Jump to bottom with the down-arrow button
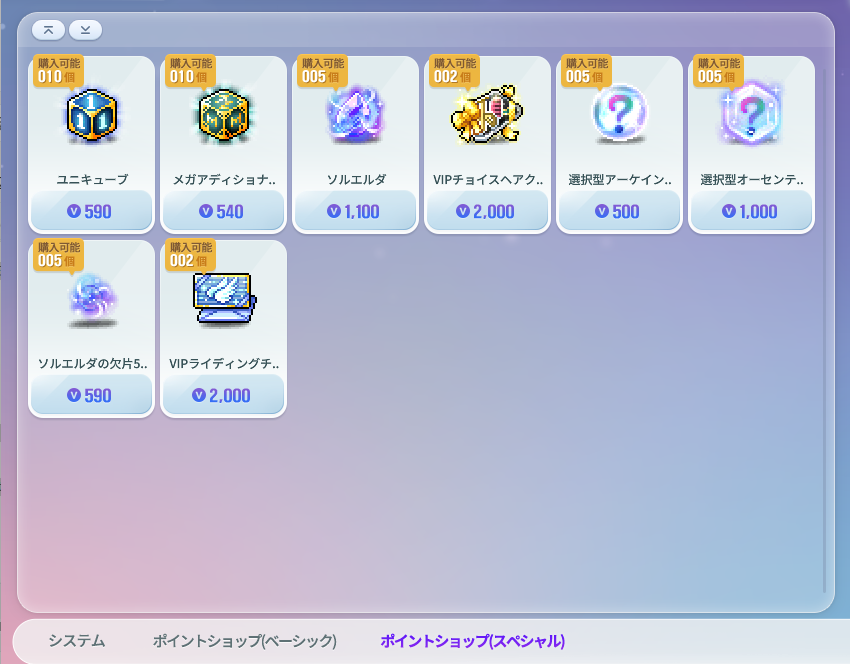Screen dimensions: 850x664 click(x=86, y=30)
